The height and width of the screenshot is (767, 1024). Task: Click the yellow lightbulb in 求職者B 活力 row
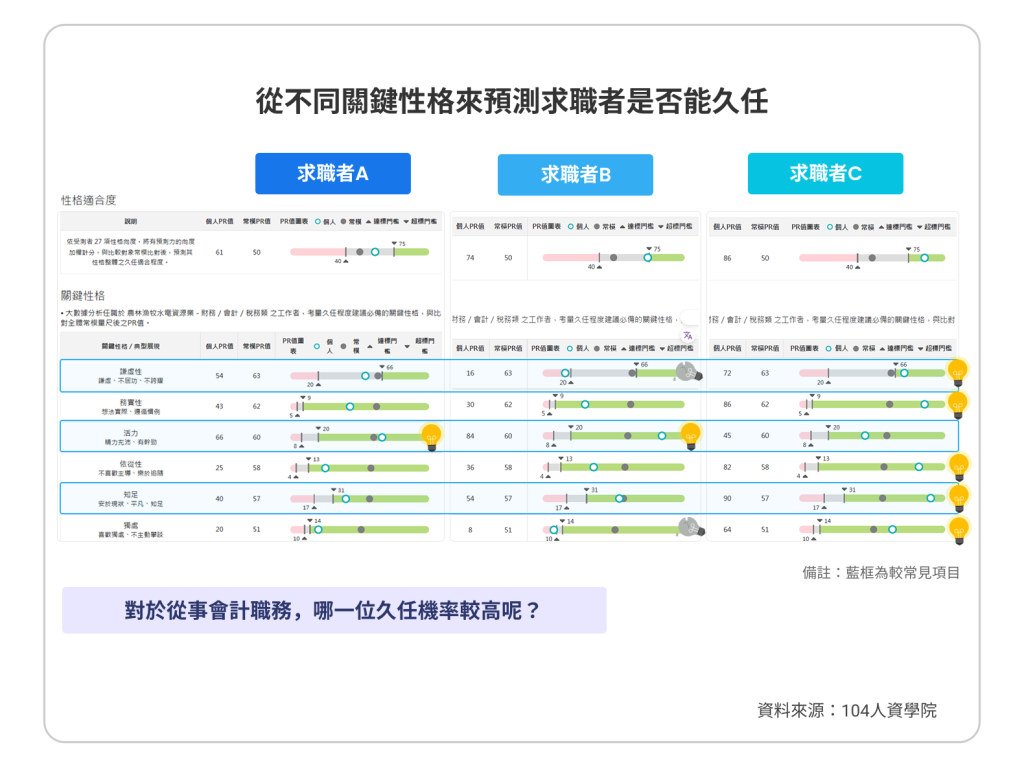[690, 436]
